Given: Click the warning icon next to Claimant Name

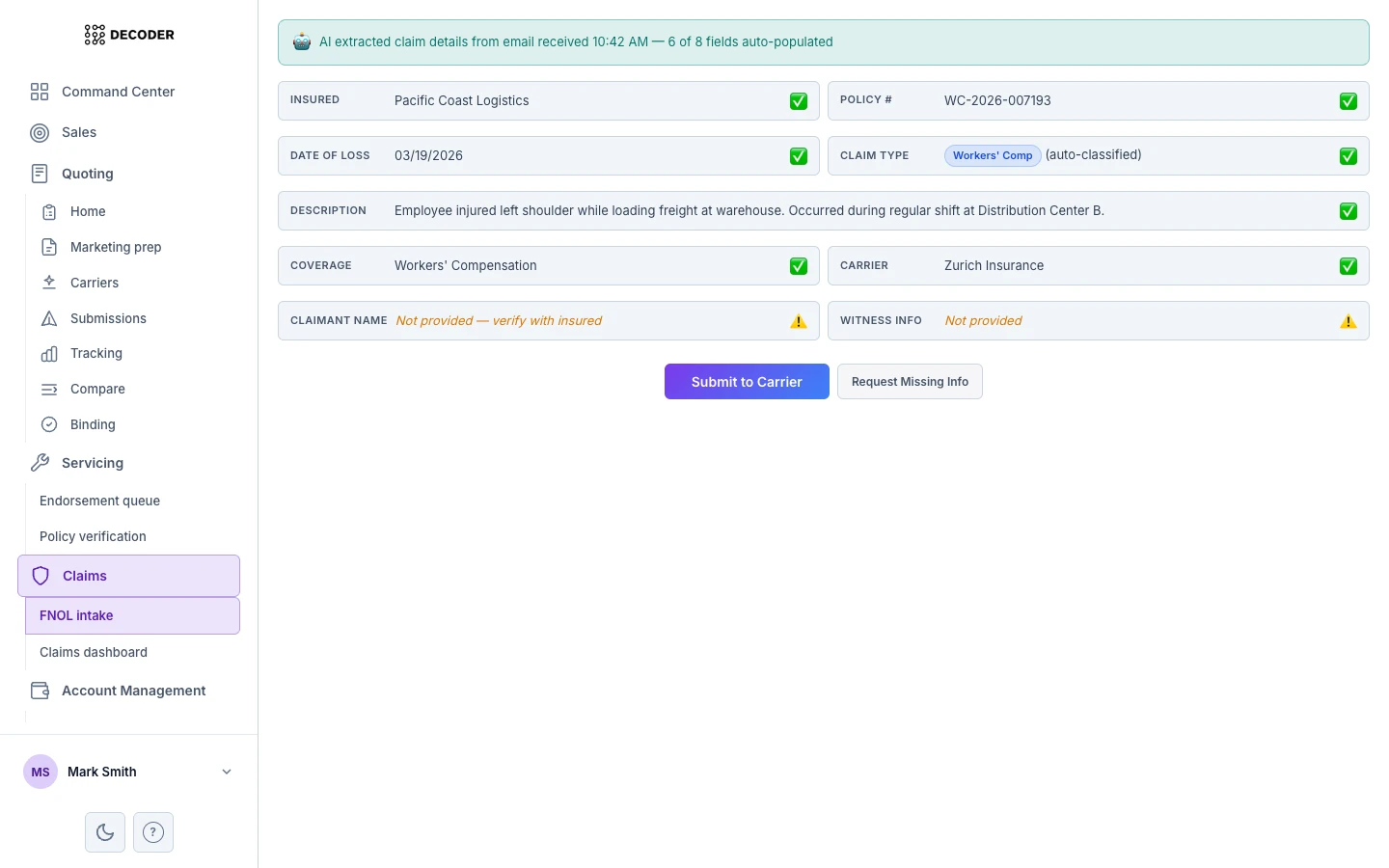Looking at the screenshot, I should tap(799, 321).
